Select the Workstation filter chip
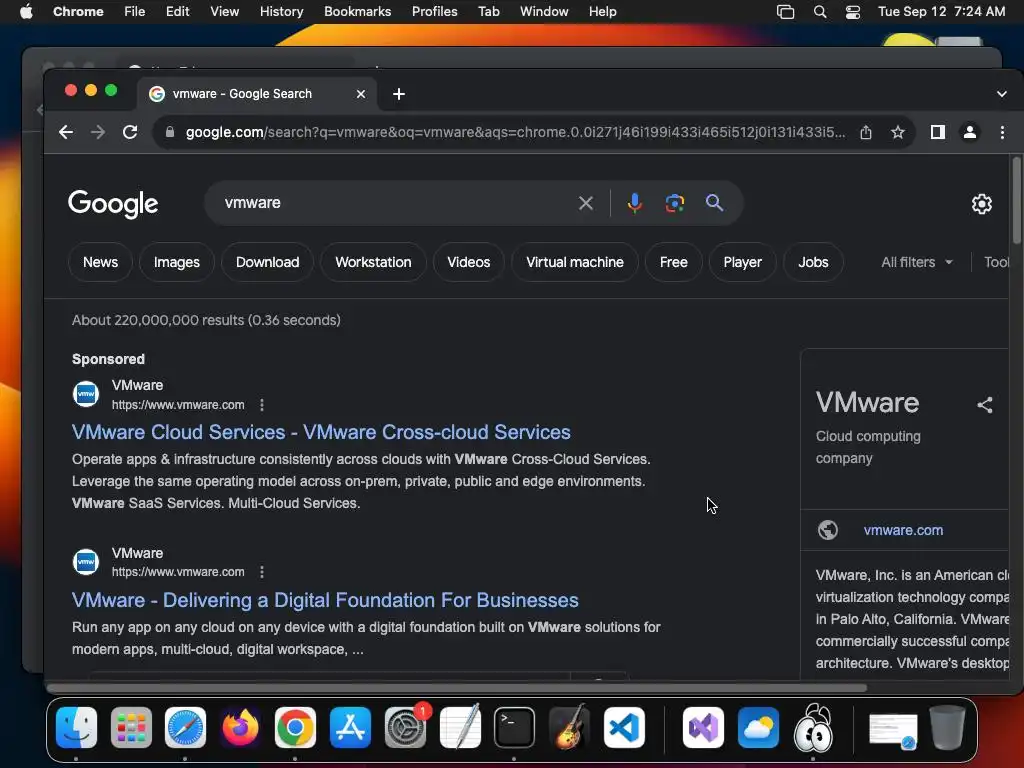 [x=374, y=263]
